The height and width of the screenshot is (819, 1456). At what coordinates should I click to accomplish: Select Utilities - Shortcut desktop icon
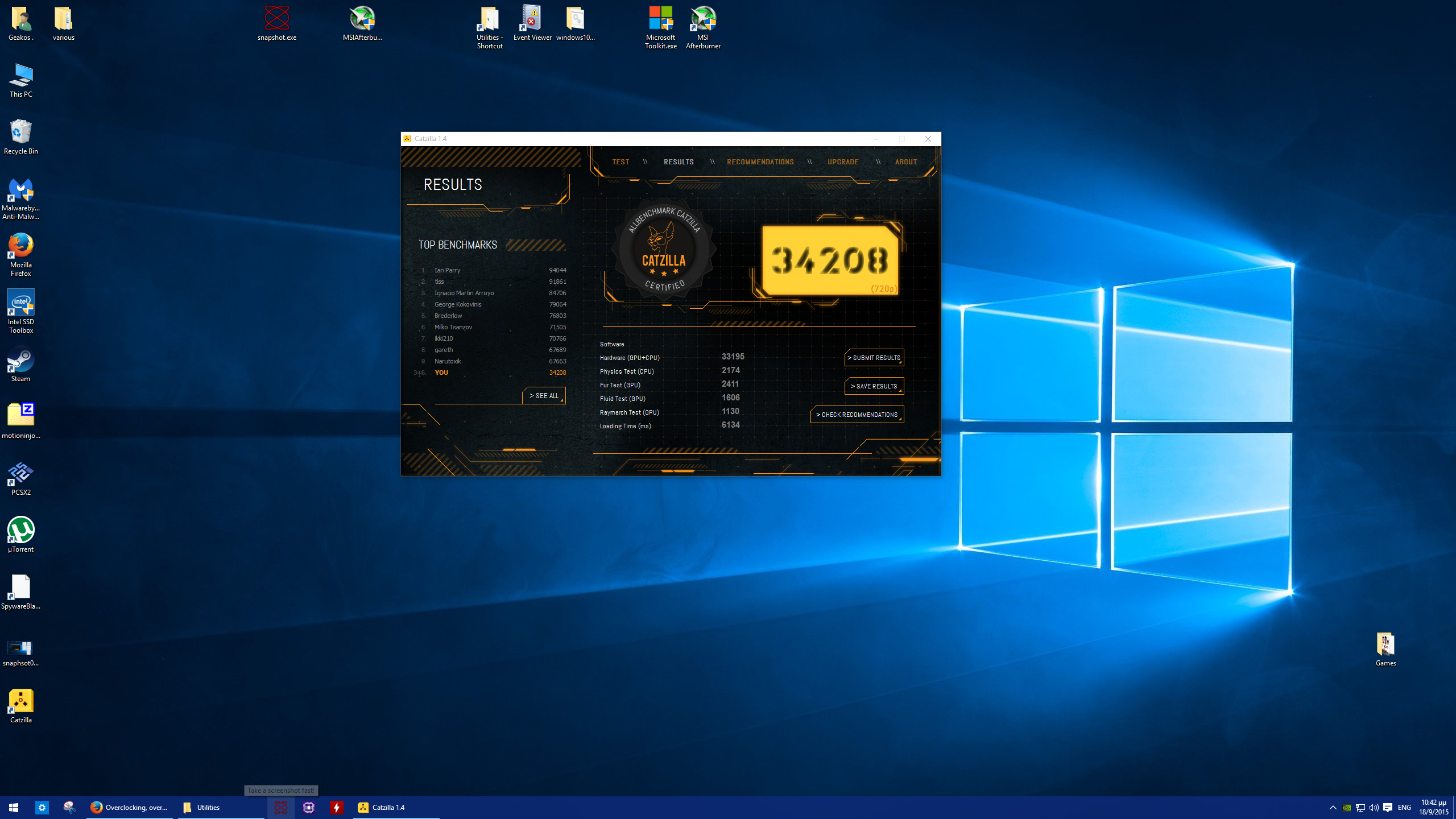(x=490, y=27)
